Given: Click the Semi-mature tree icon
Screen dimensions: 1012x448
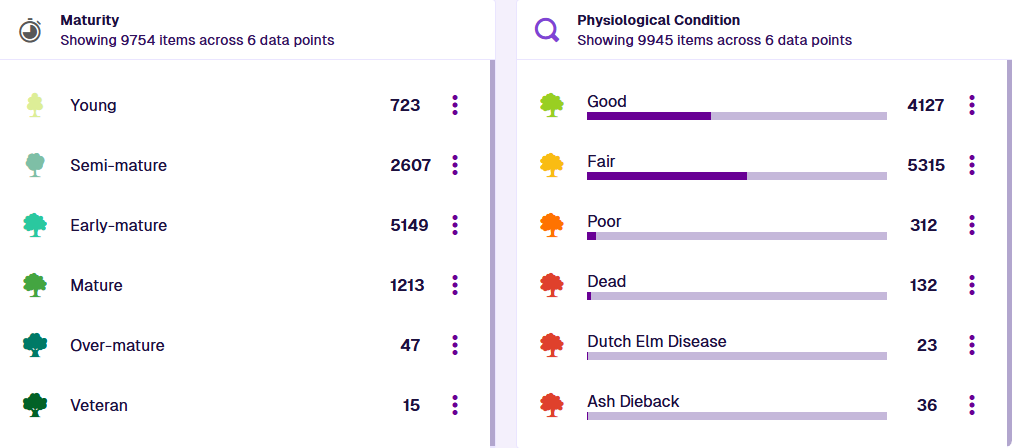Looking at the screenshot, I should (x=35, y=165).
